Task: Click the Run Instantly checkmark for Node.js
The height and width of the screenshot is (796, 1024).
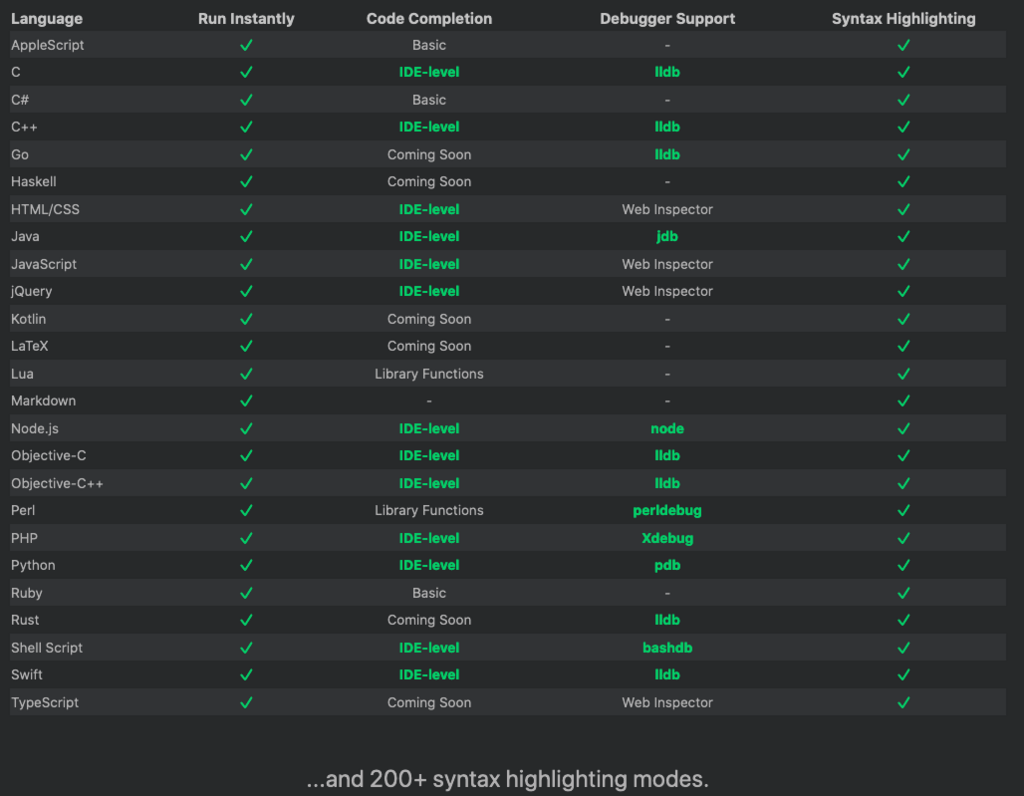Action: tap(246, 429)
